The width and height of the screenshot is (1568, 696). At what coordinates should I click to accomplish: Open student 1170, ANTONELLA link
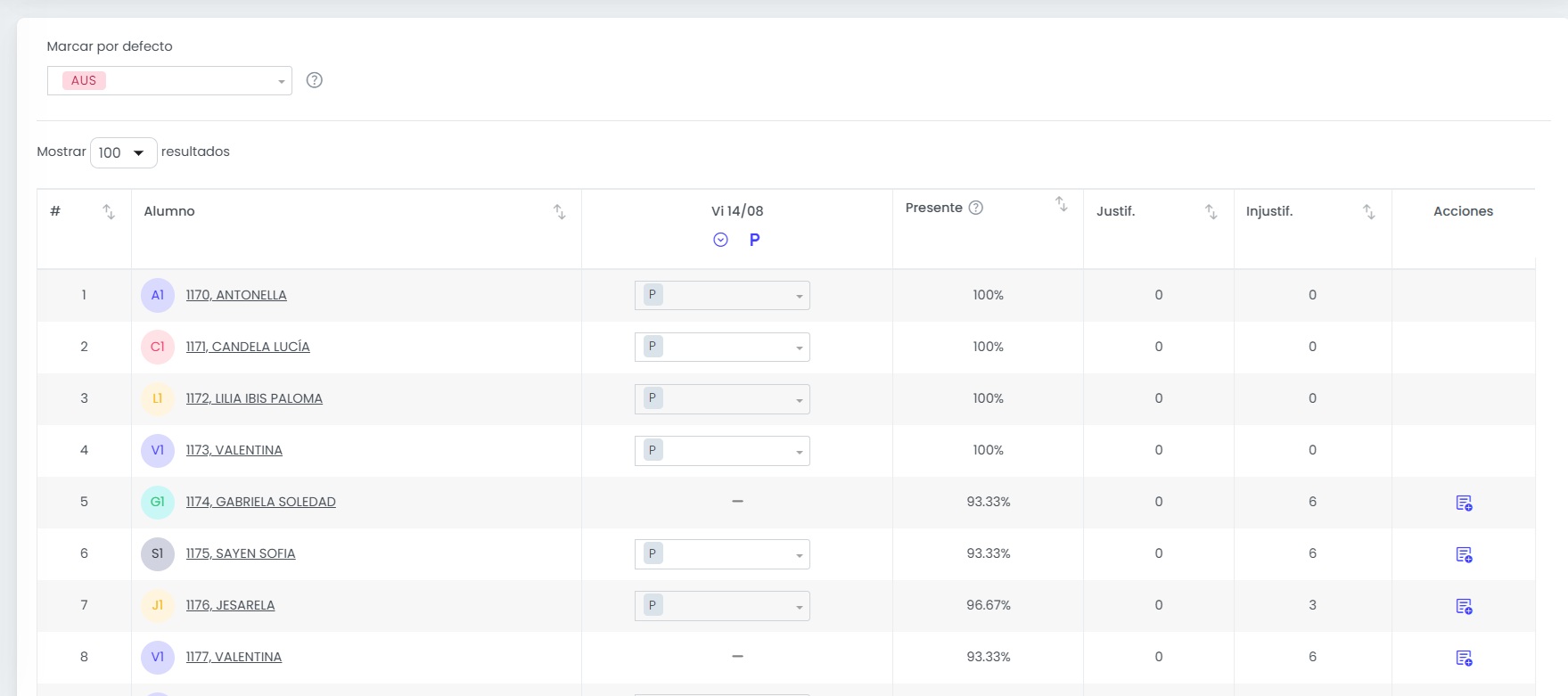[x=236, y=295]
